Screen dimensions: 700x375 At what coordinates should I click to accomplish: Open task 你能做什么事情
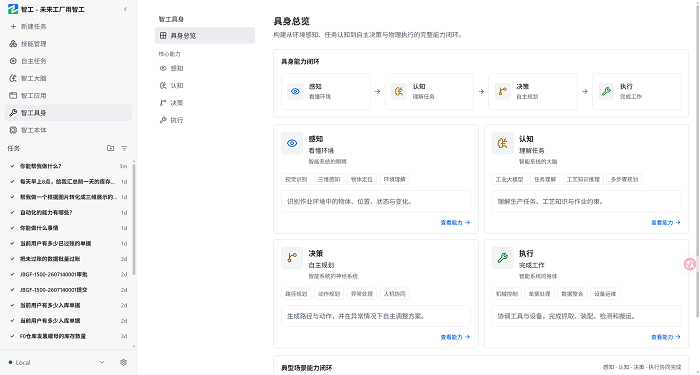click(x=69, y=228)
